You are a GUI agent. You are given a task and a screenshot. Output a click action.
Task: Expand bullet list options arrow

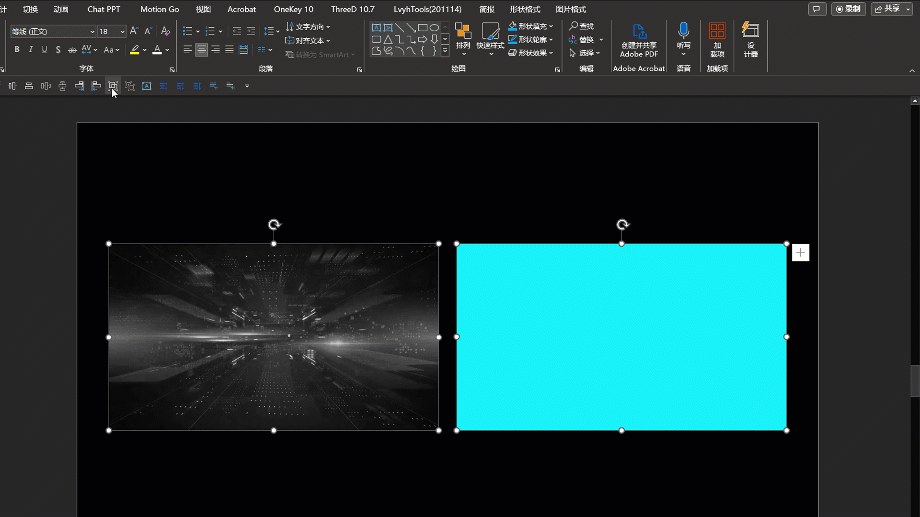click(x=198, y=32)
